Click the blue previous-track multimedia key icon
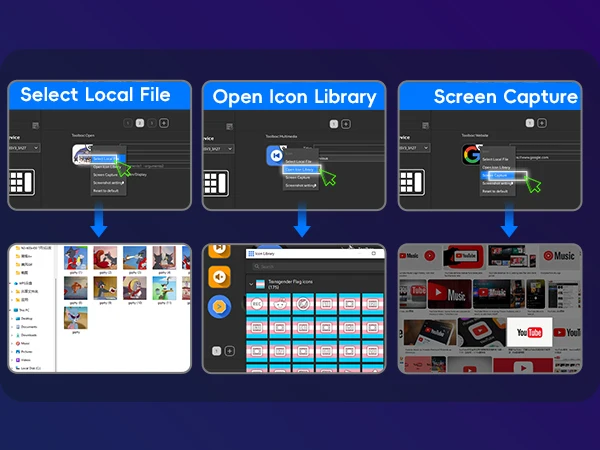The image size is (600, 450). click(x=276, y=155)
